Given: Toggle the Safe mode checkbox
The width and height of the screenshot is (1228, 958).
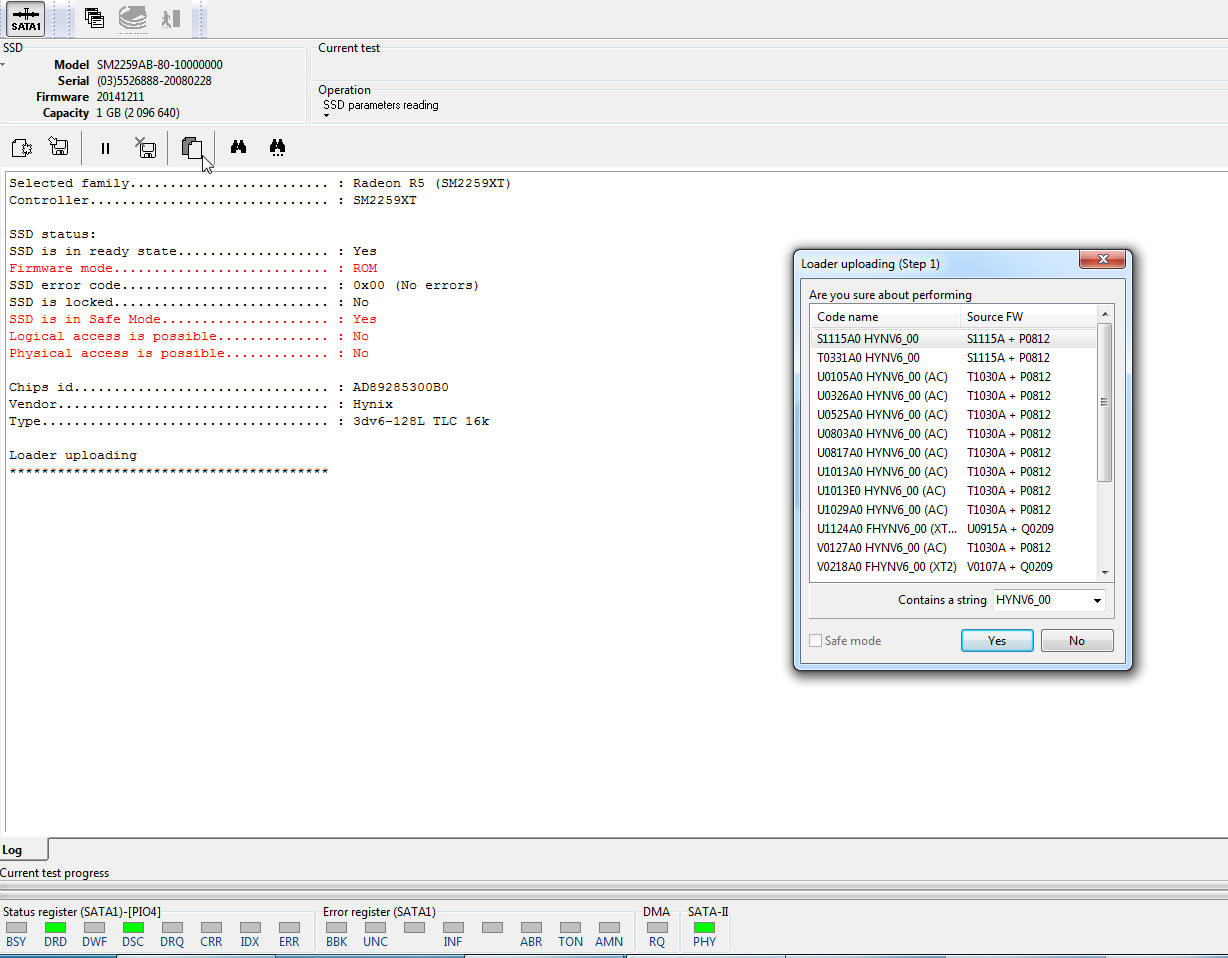Looking at the screenshot, I should coord(815,641).
